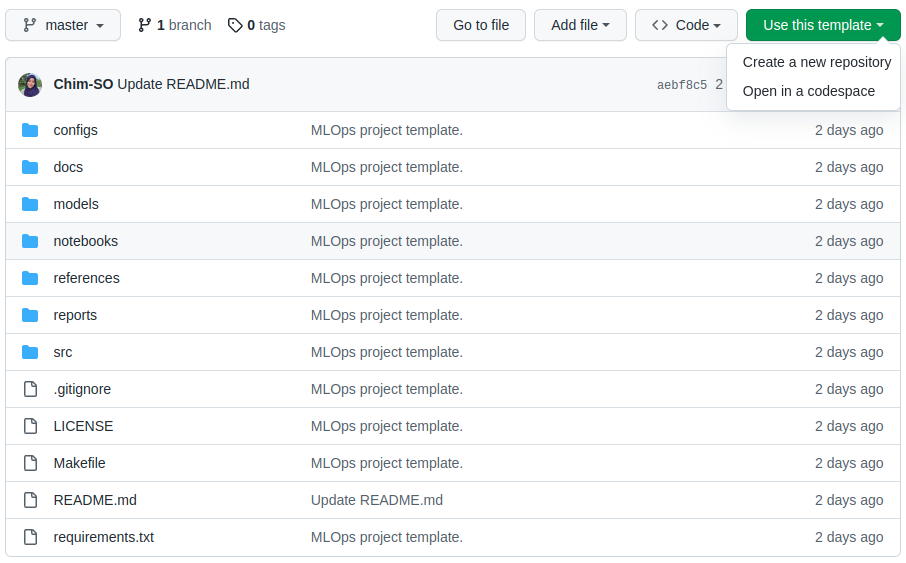
Task: Open the master branch selector dropdown
Action: [x=63, y=25]
